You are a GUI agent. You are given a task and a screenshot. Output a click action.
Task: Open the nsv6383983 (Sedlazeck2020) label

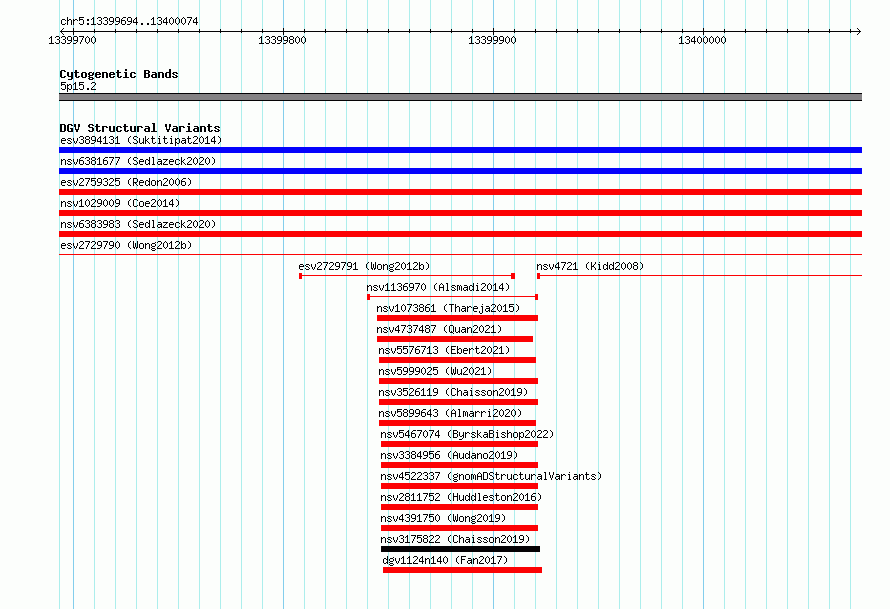click(138, 224)
